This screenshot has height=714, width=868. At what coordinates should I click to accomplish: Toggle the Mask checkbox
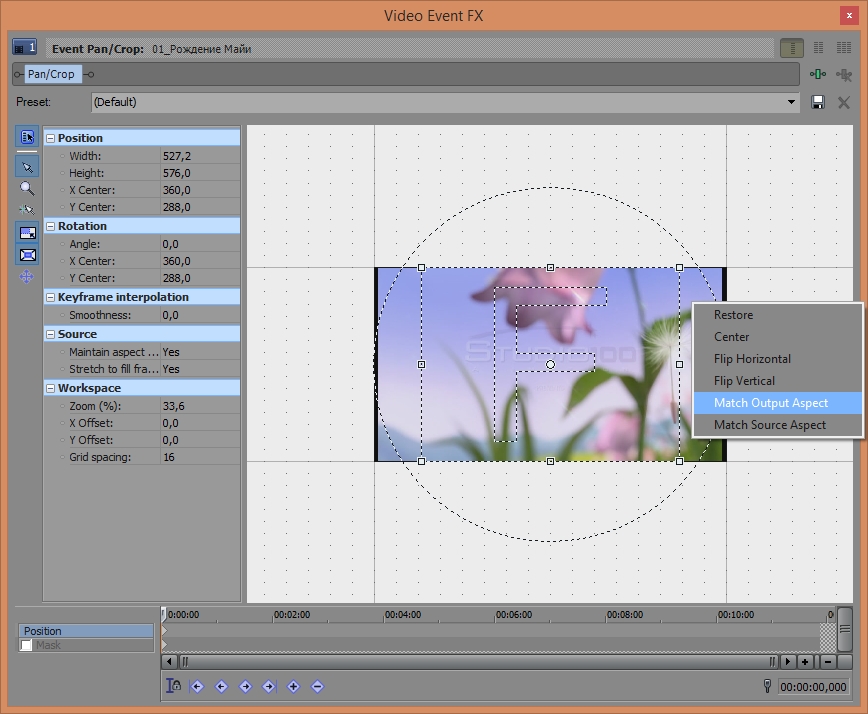pos(26,646)
